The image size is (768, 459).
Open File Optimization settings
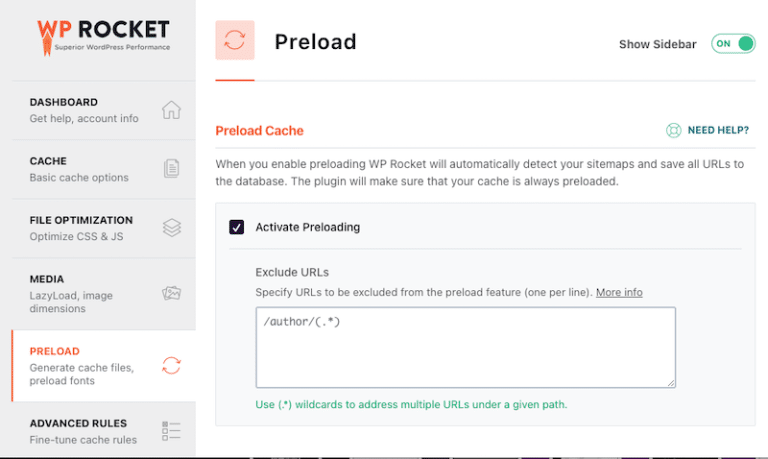(x=82, y=228)
